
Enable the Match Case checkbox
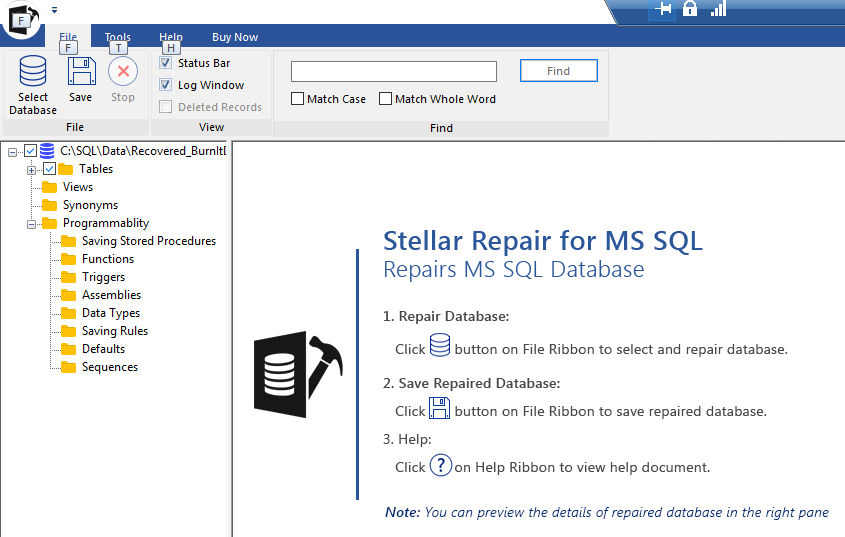coord(297,99)
